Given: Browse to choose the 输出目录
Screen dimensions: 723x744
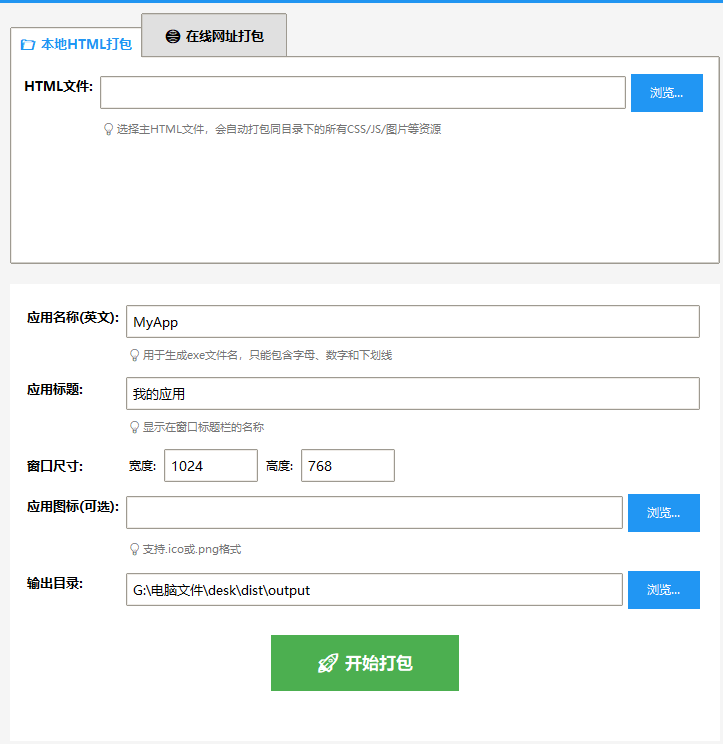Looking at the screenshot, I should coord(663,590).
